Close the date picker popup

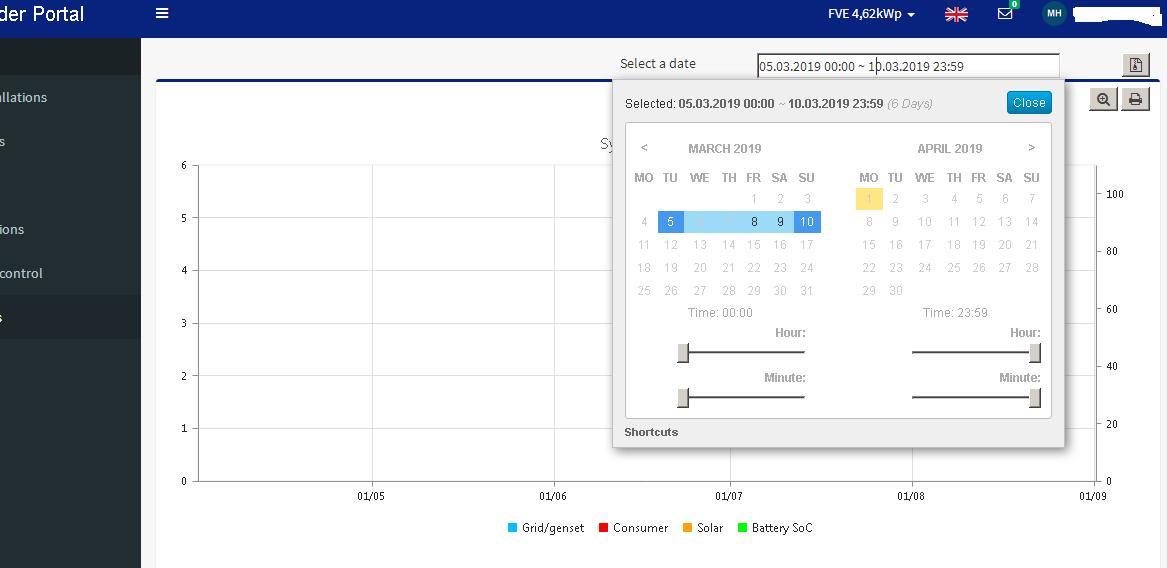[x=1029, y=103]
